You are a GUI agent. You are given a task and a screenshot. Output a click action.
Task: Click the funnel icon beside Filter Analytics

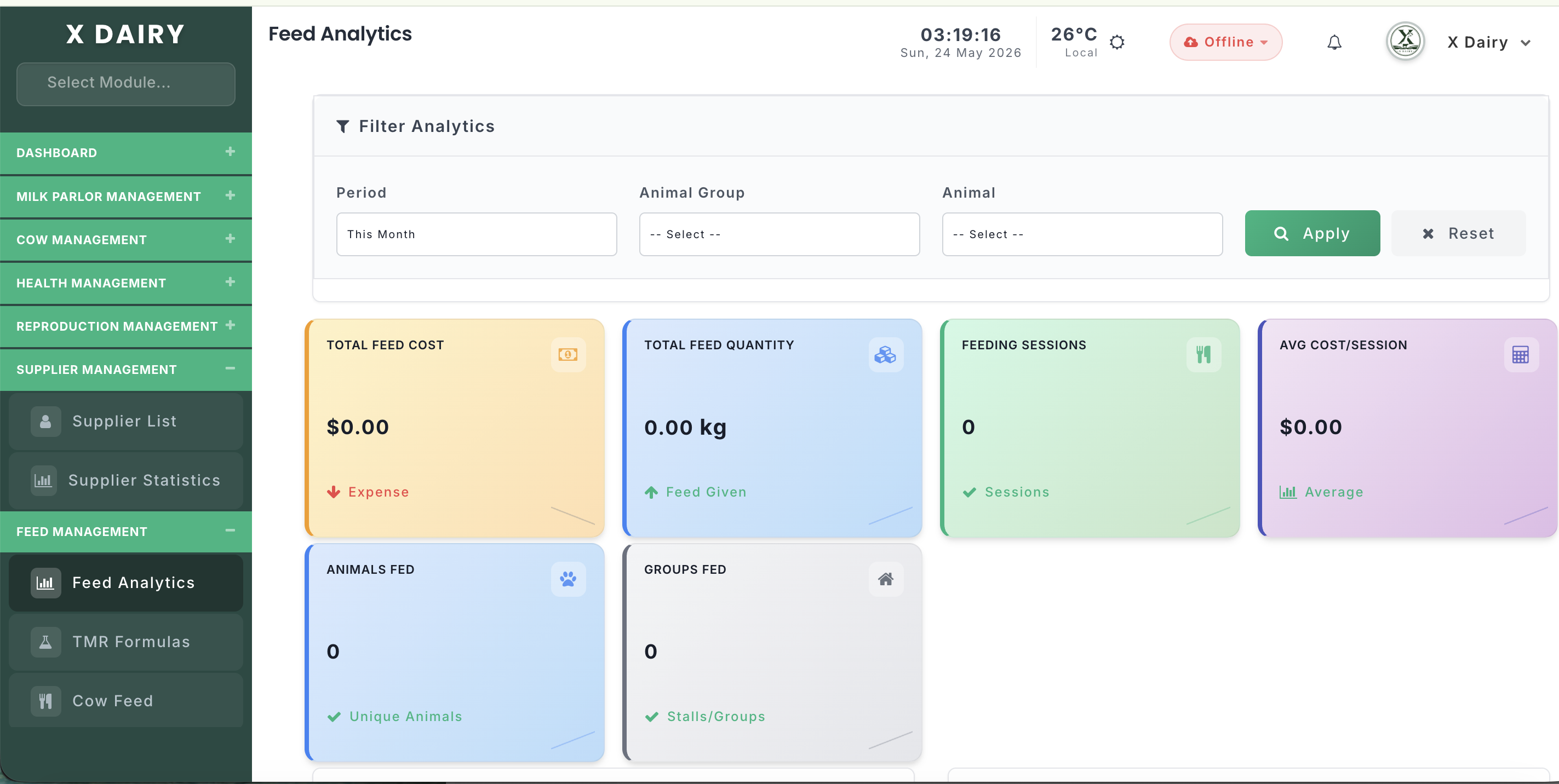point(342,126)
